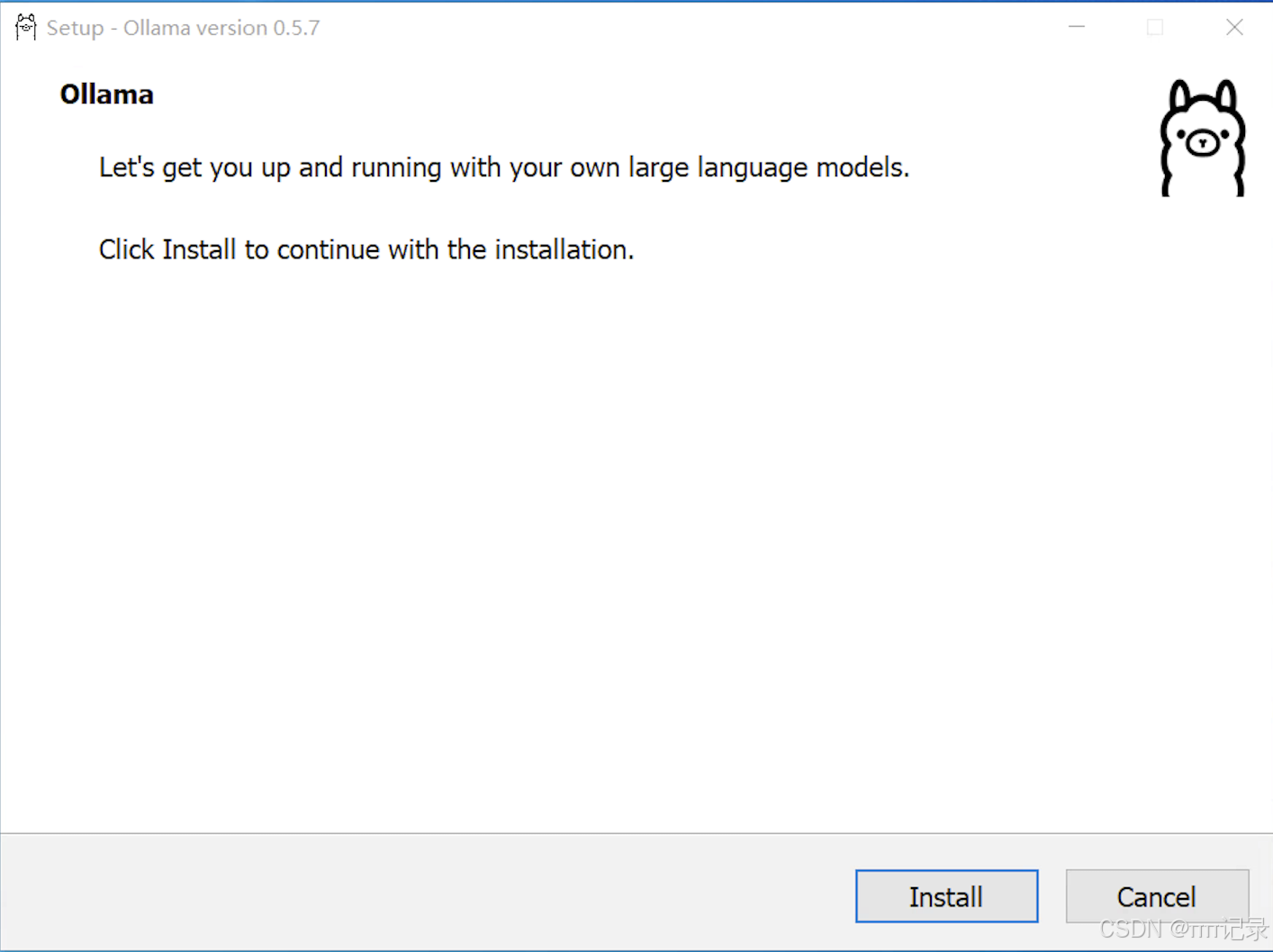
Task: Cancel the Ollama setup
Action: click(x=1157, y=896)
